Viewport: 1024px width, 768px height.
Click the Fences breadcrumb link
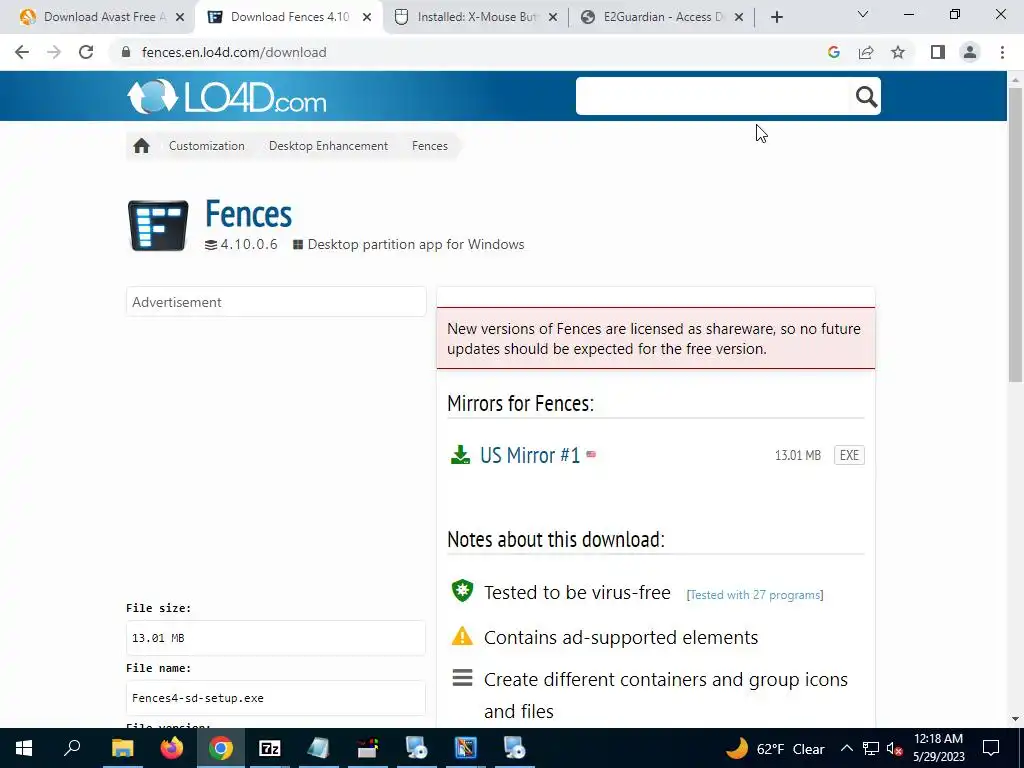click(x=430, y=146)
